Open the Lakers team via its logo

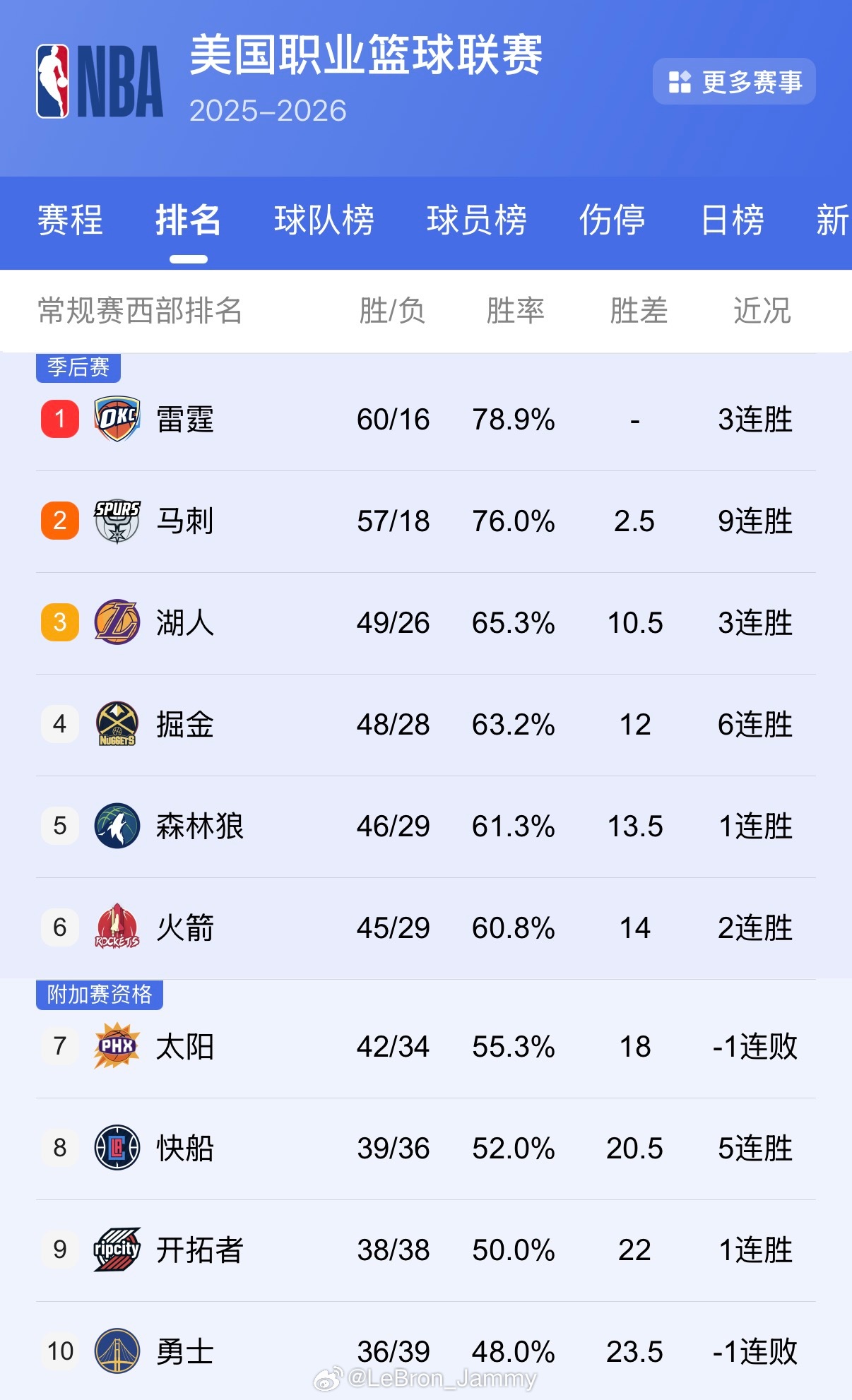(x=114, y=623)
